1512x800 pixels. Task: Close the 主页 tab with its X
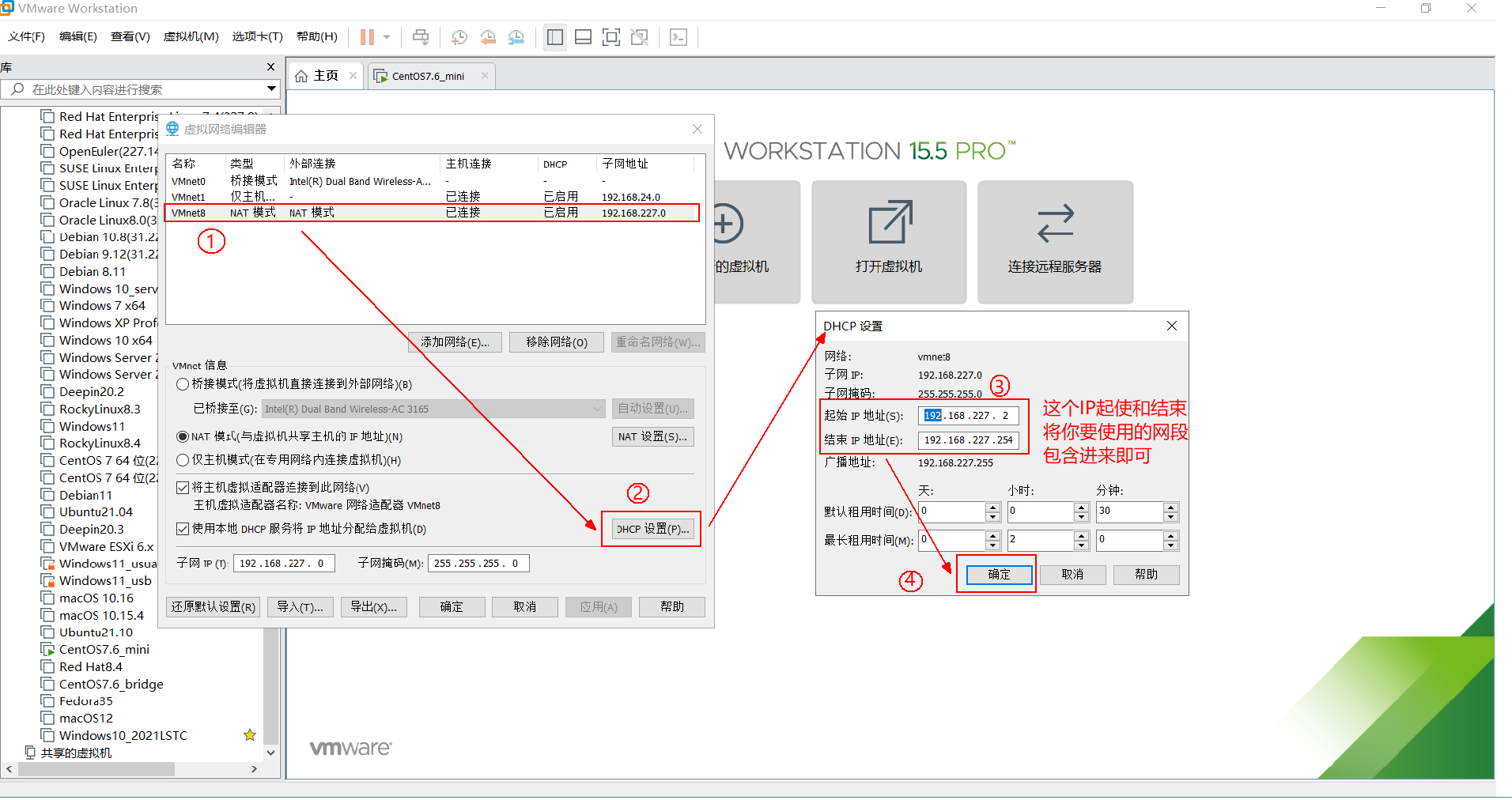[353, 76]
